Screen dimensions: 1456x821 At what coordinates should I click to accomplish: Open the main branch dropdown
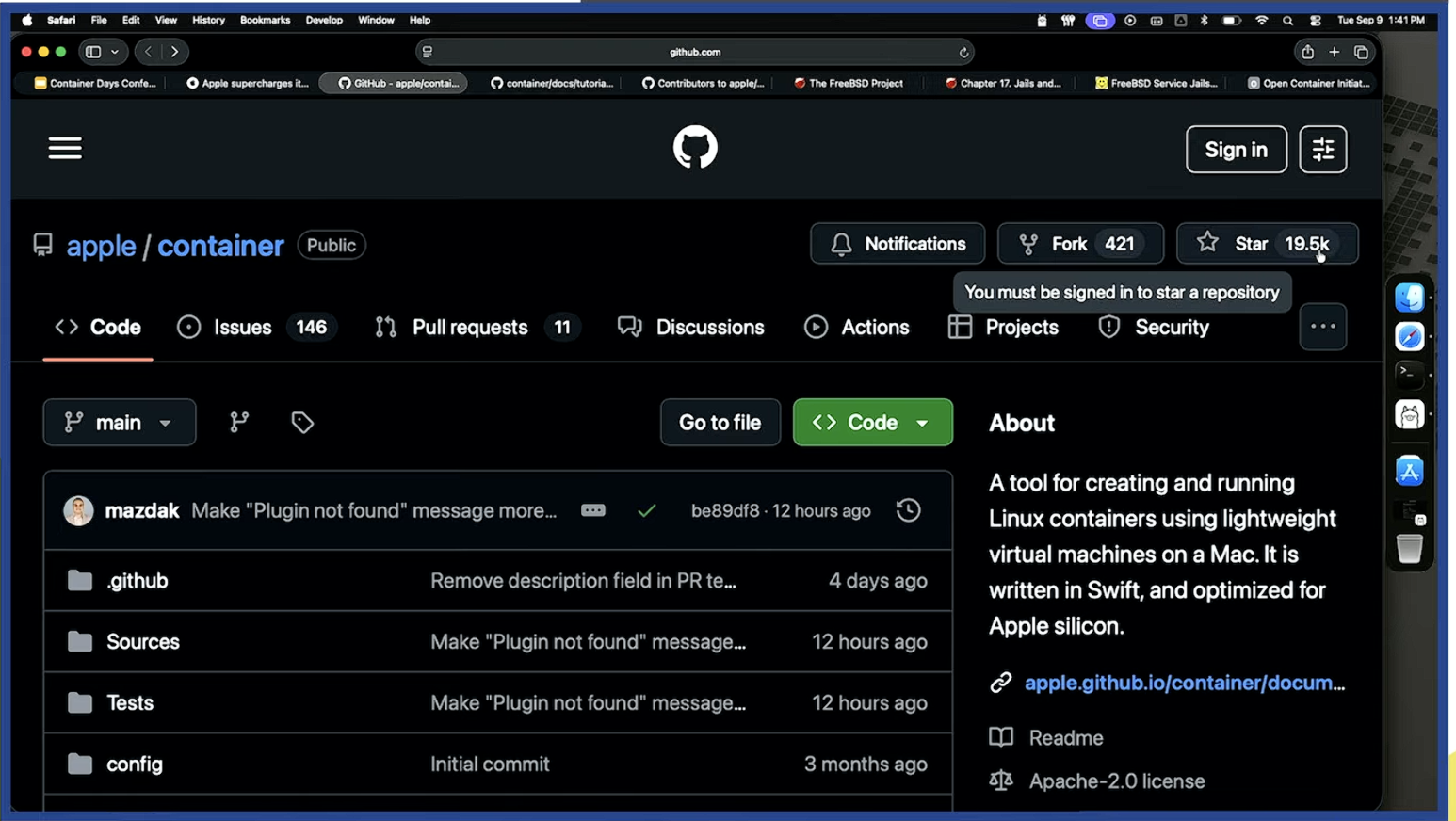(x=120, y=422)
